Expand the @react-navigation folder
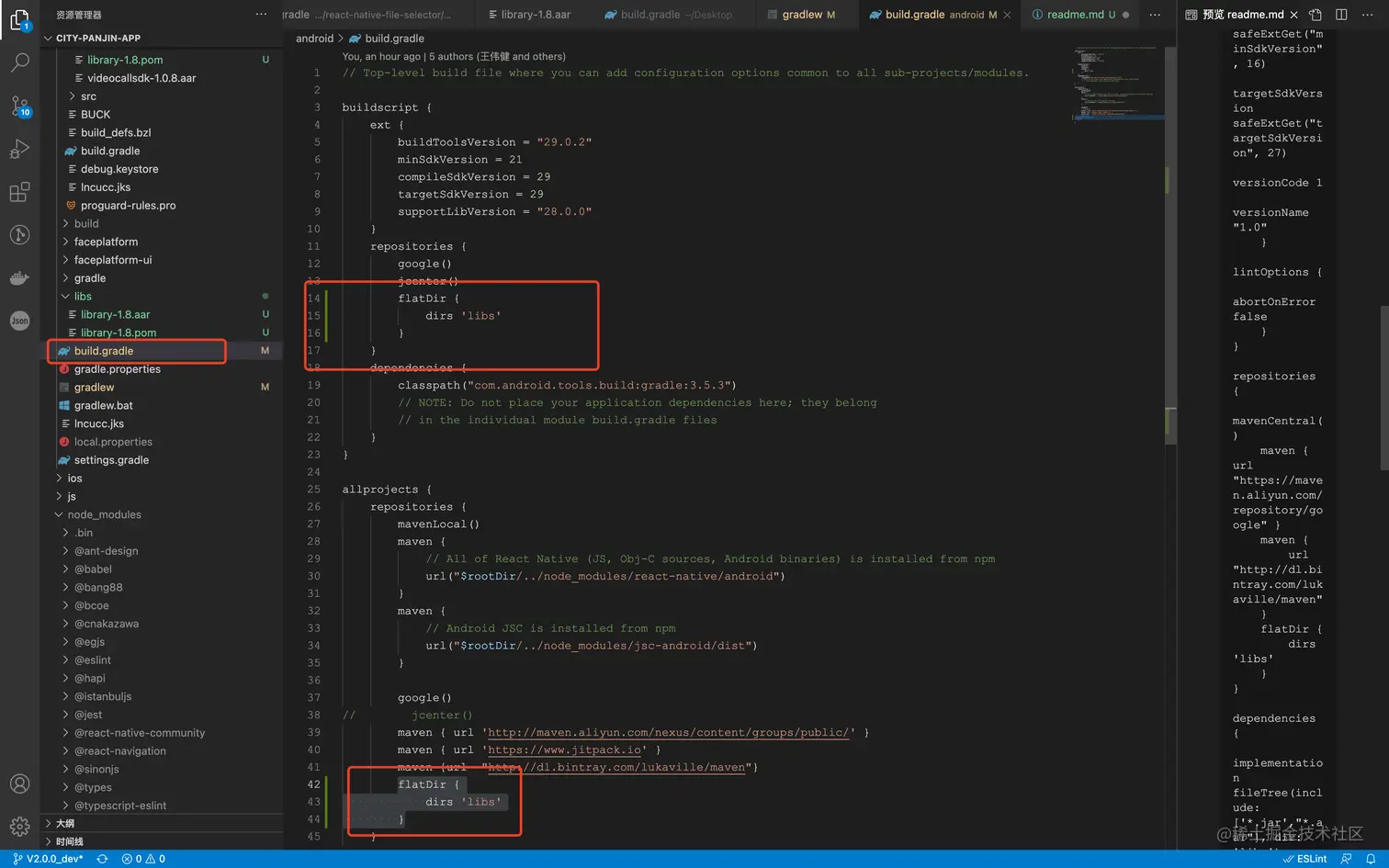The height and width of the screenshot is (868, 1389). tap(120, 751)
